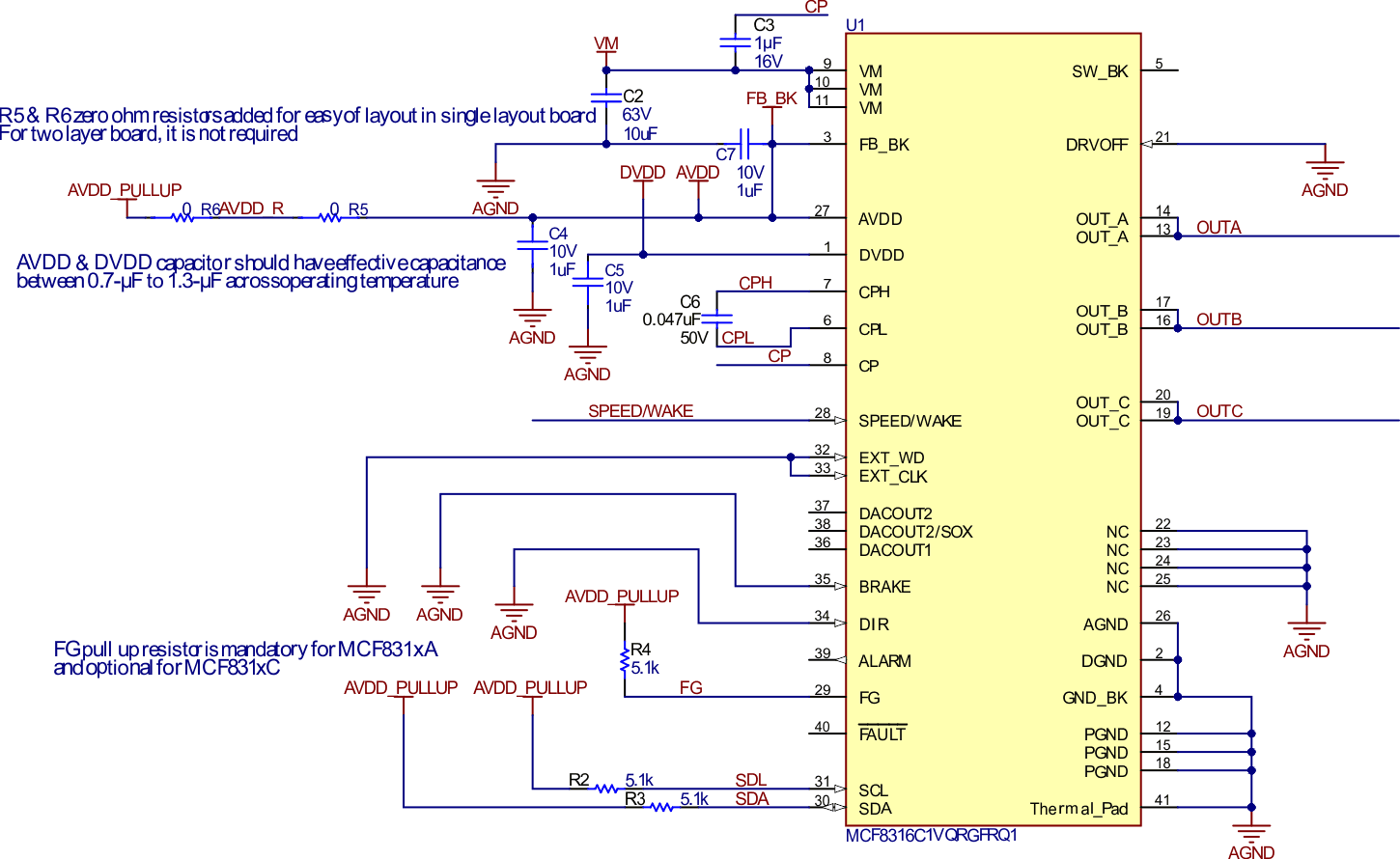Select the FG pull up resistor note
This screenshot has height=859, width=1400.
(x=245, y=658)
